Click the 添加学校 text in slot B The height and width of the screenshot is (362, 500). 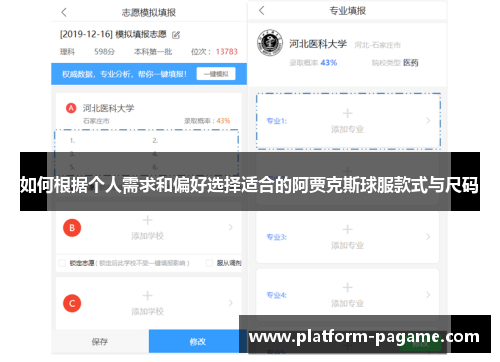[x=147, y=236]
